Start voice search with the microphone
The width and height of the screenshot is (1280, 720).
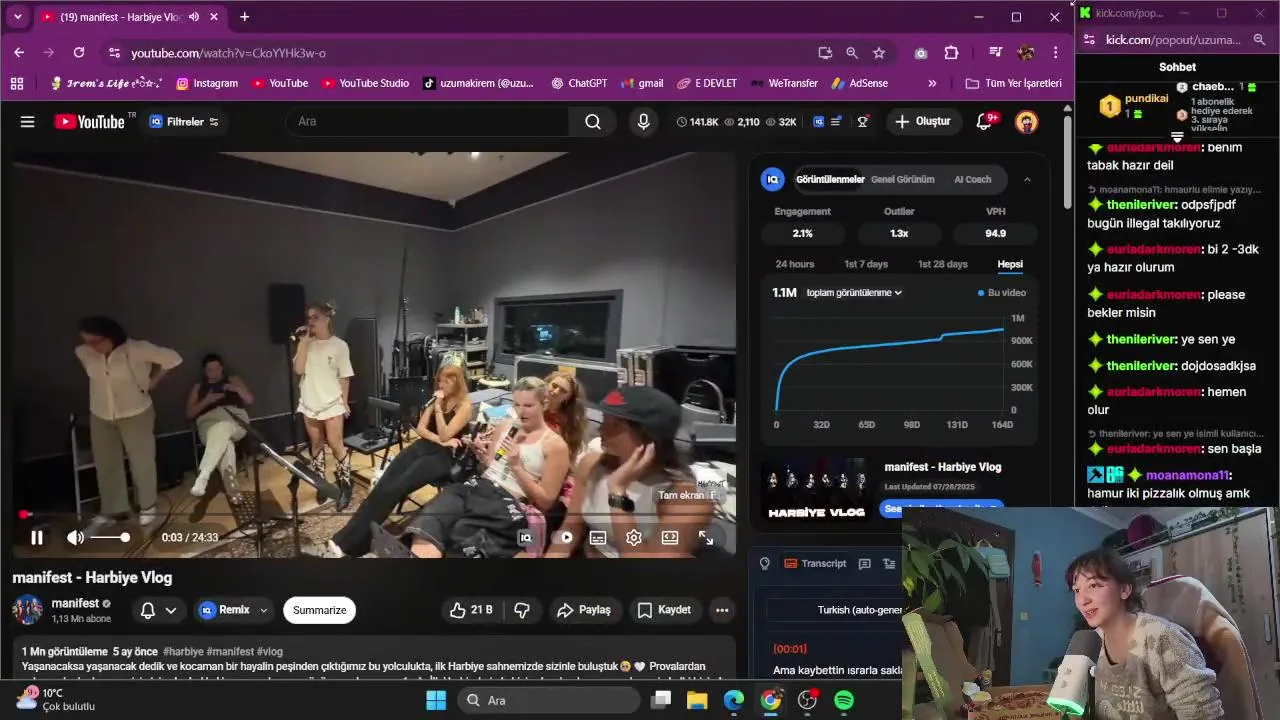[643, 122]
